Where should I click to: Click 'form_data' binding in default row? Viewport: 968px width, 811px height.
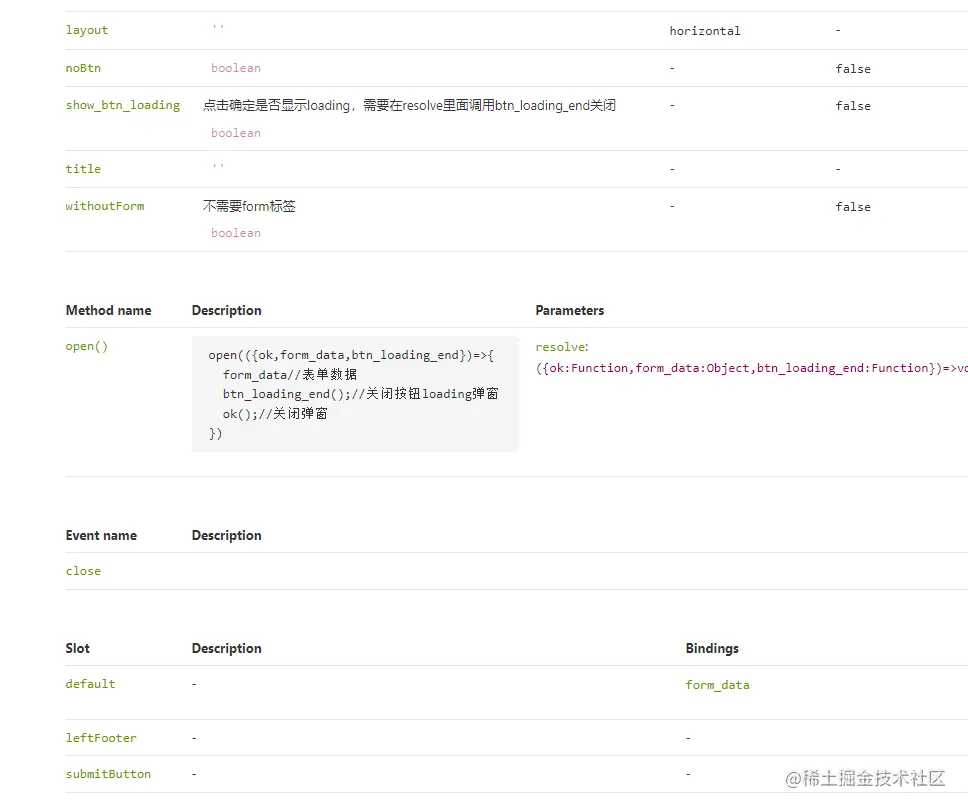[717, 685]
